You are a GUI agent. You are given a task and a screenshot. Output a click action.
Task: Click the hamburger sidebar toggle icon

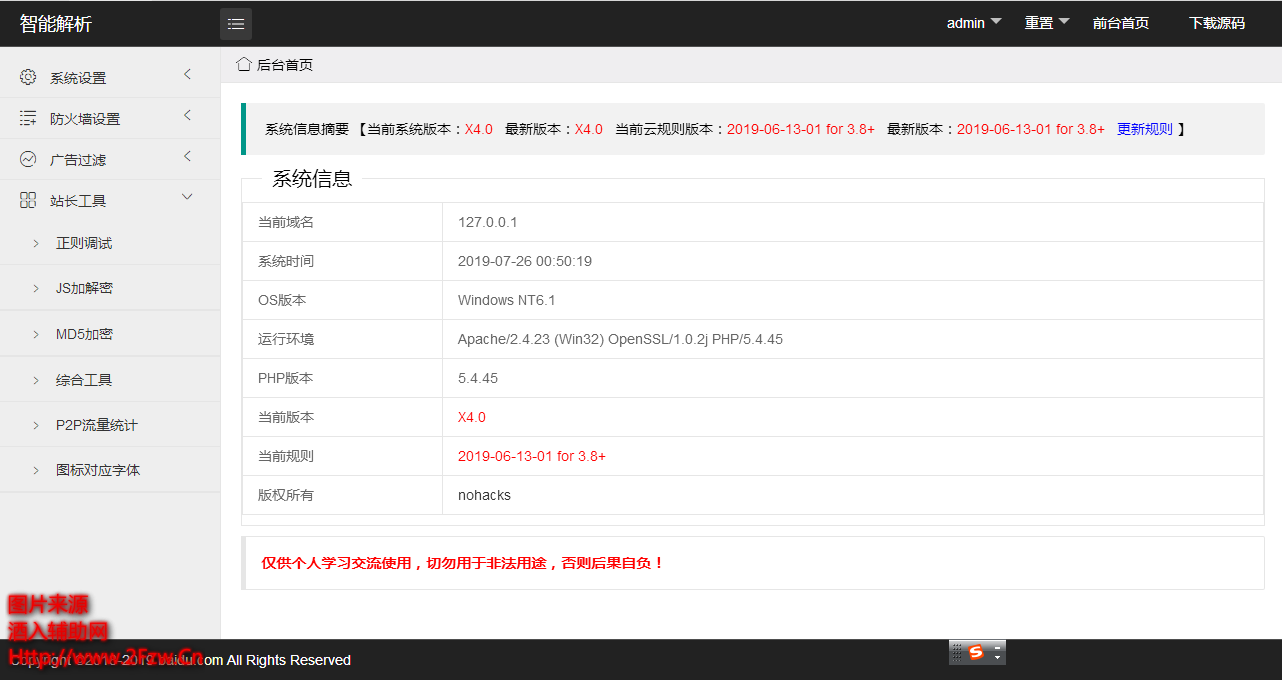click(x=236, y=24)
